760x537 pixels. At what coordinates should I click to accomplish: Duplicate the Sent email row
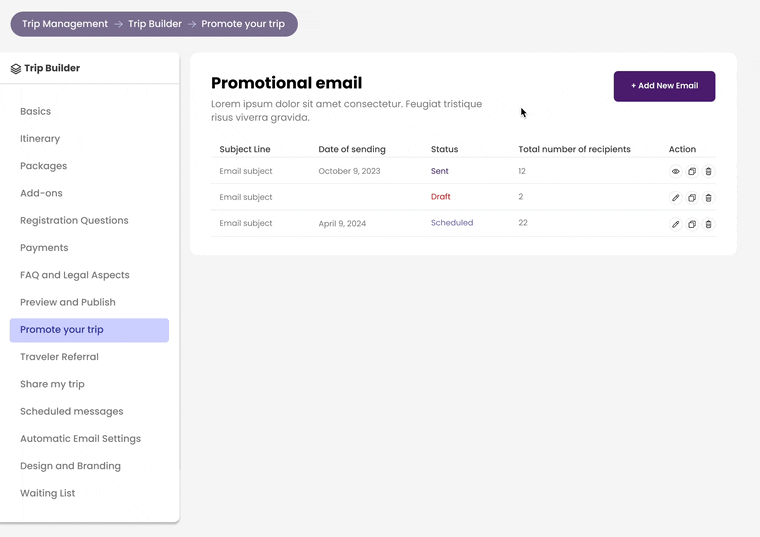tap(692, 172)
